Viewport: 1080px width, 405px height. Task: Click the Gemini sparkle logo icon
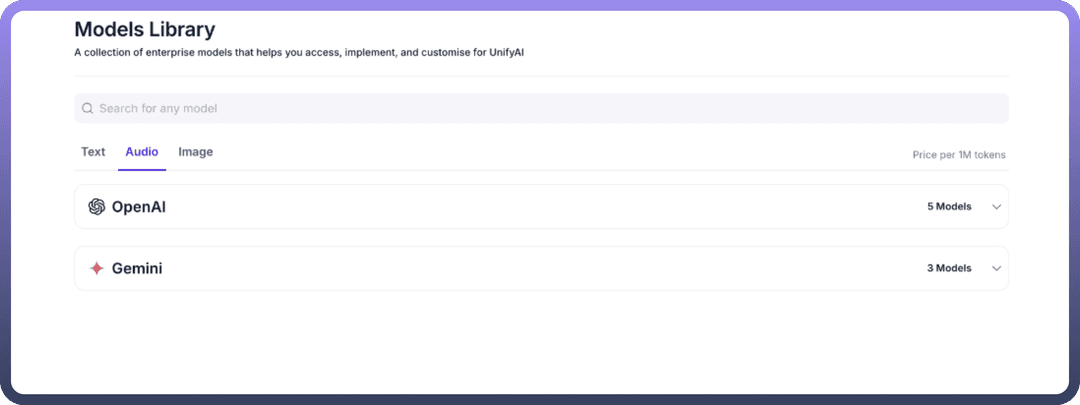tap(97, 269)
